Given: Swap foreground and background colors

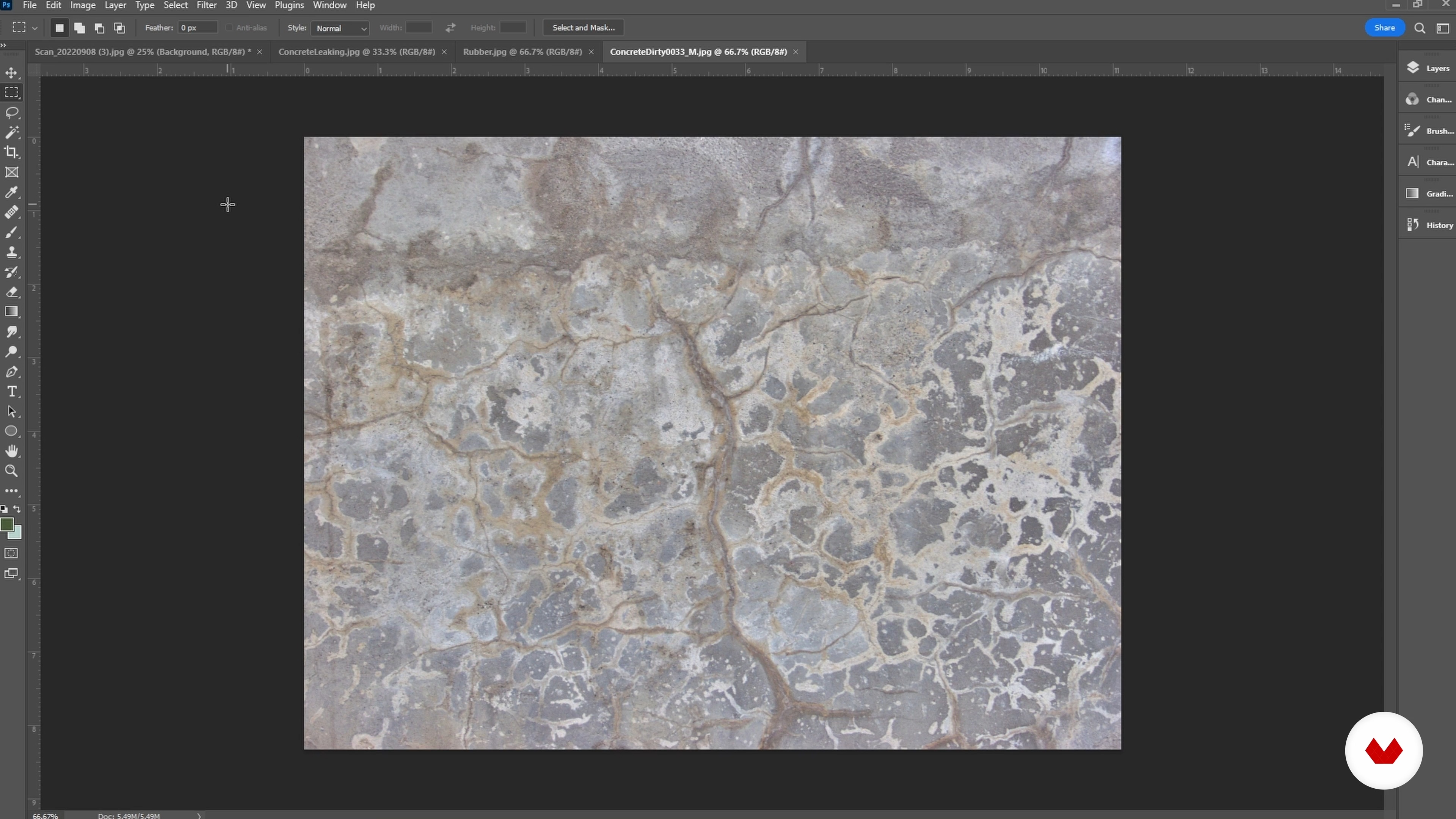Looking at the screenshot, I should 17,509.
